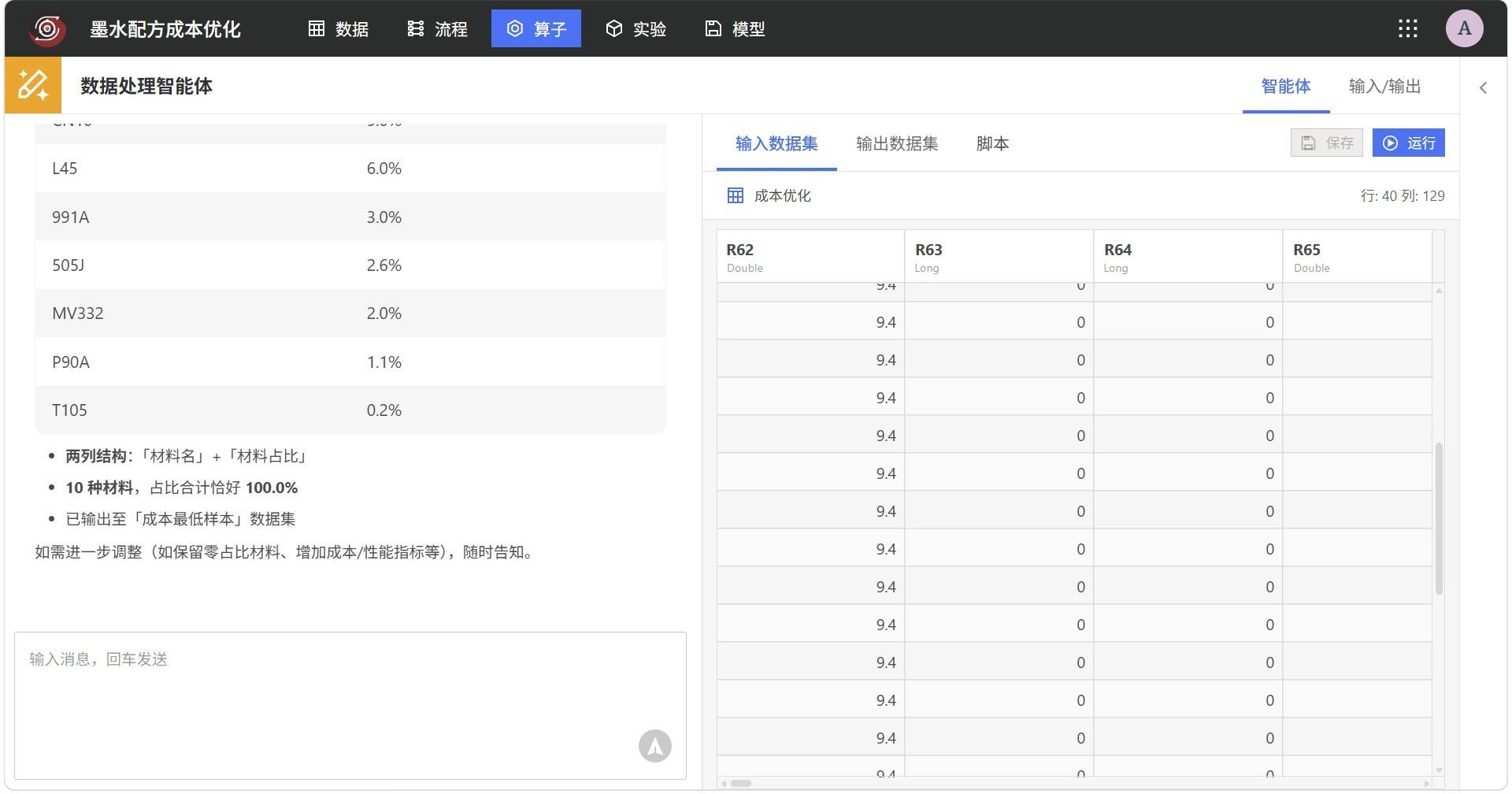The height and width of the screenshot is (794, 1512).
Task: Open the 模型 navigation tab
Action: click(x=736, y=29)
